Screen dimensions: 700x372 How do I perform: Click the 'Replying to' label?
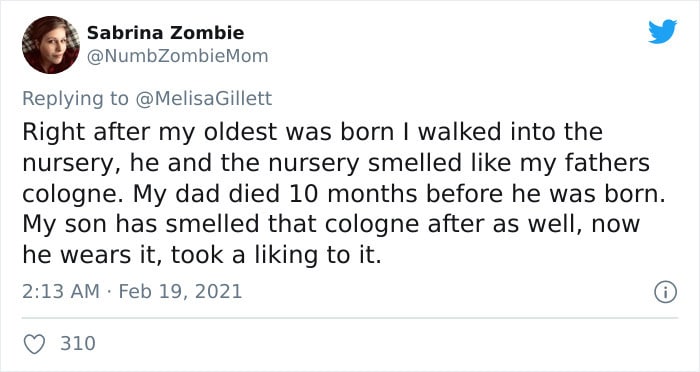75,99
